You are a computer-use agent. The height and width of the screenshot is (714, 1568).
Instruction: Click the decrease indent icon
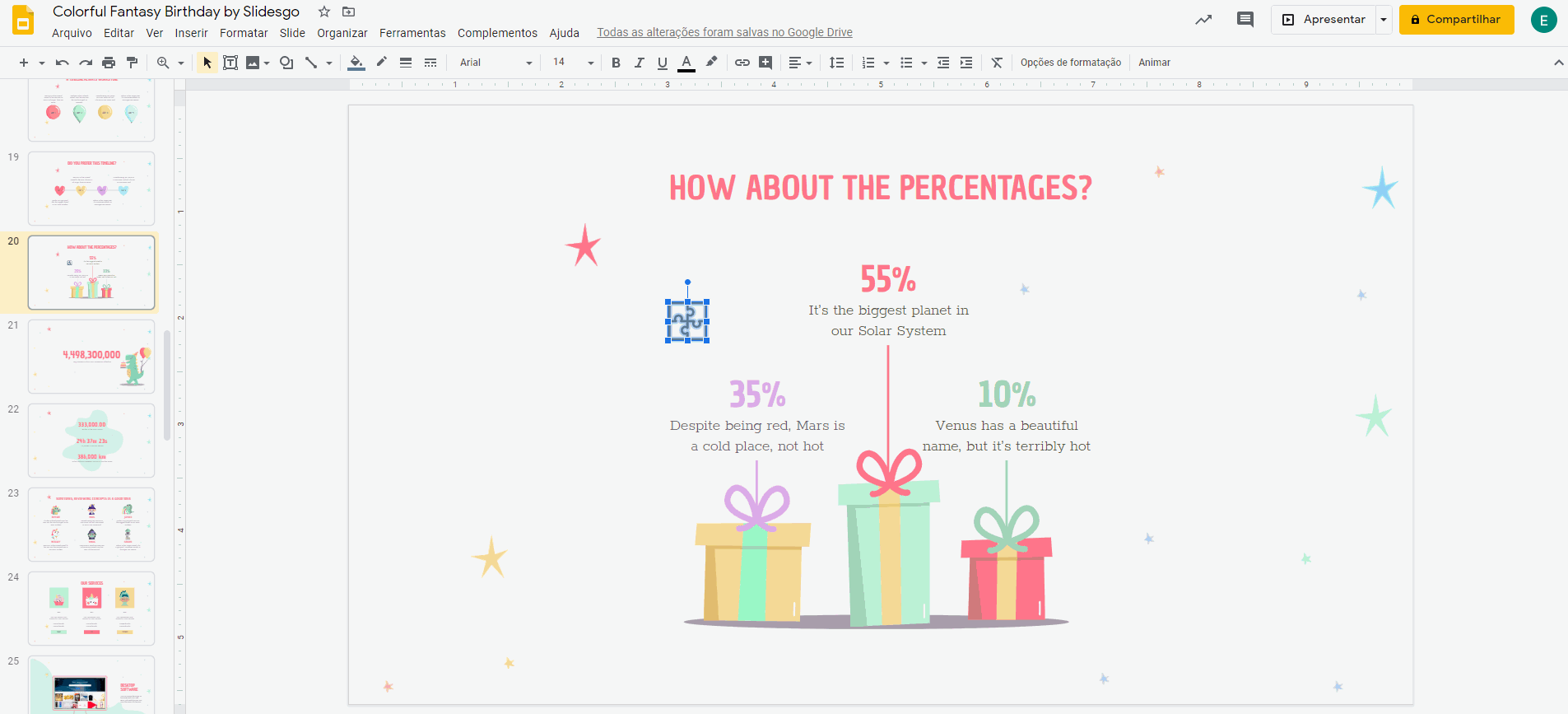click(x=943, y=63)
